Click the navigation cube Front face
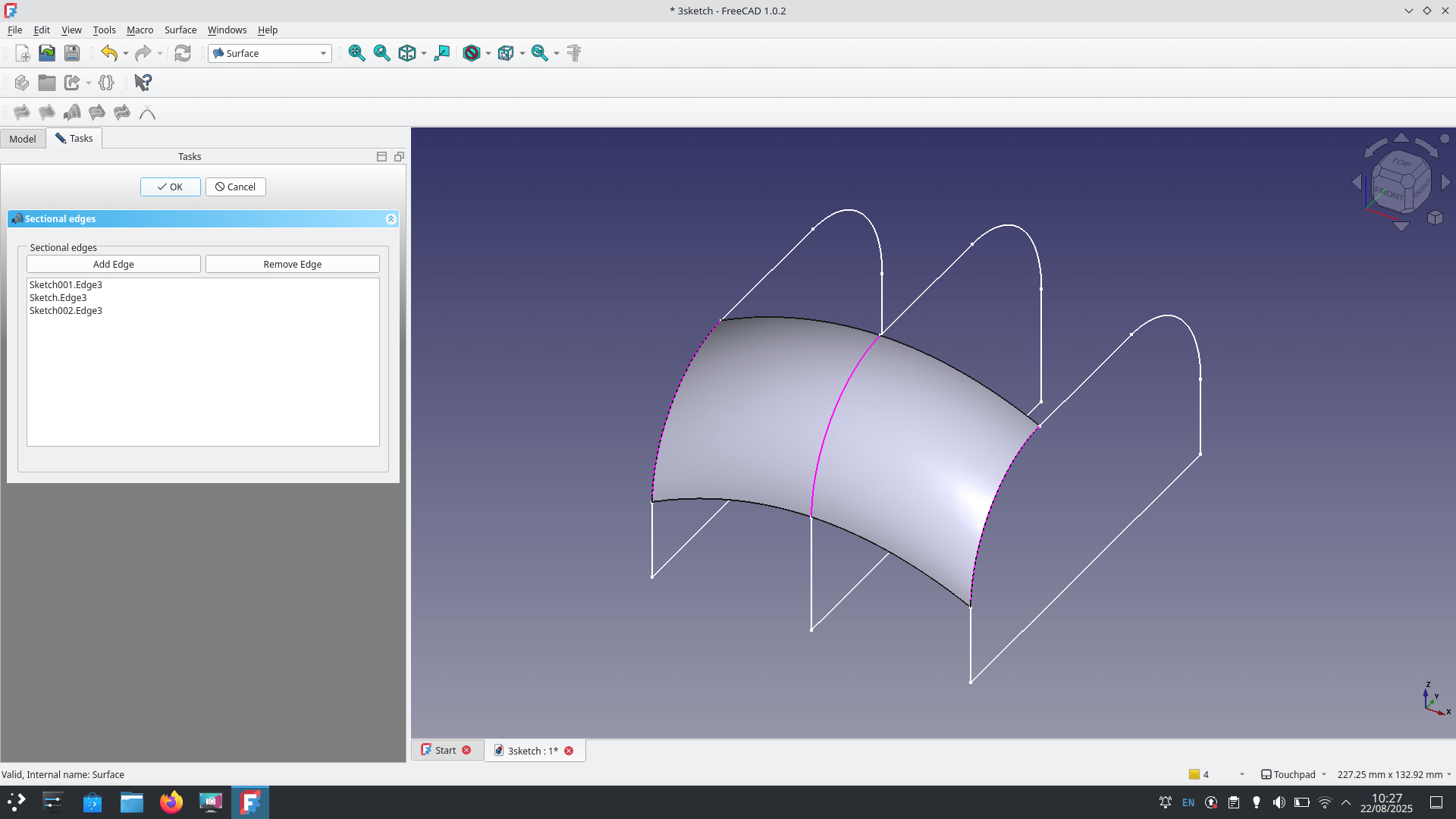The width and height of the screenshot is (1456, 819). [1389, 193]
